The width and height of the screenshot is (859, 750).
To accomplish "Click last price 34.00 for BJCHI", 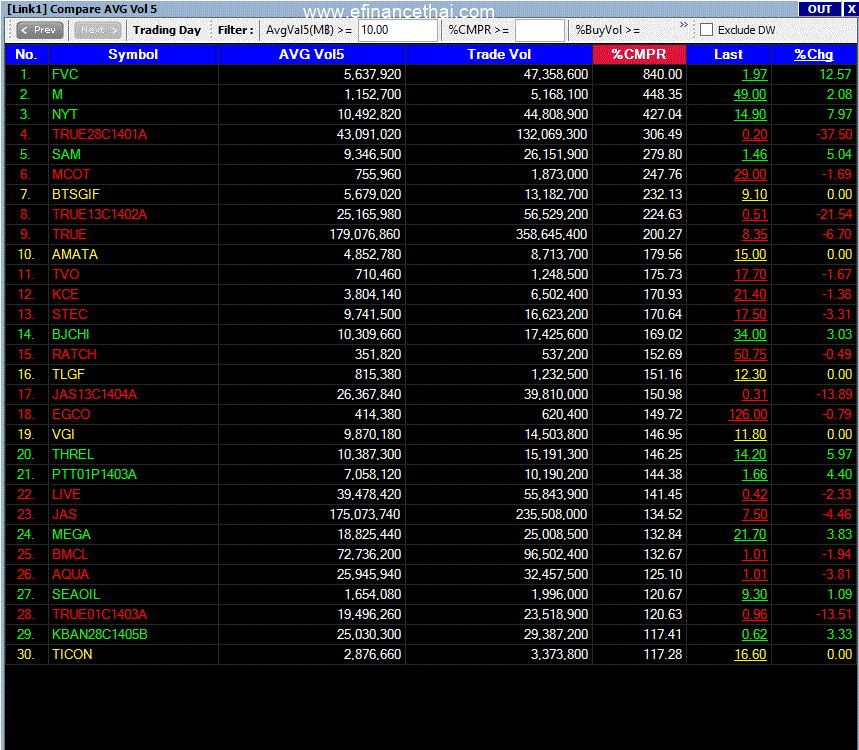I will 750,334.
